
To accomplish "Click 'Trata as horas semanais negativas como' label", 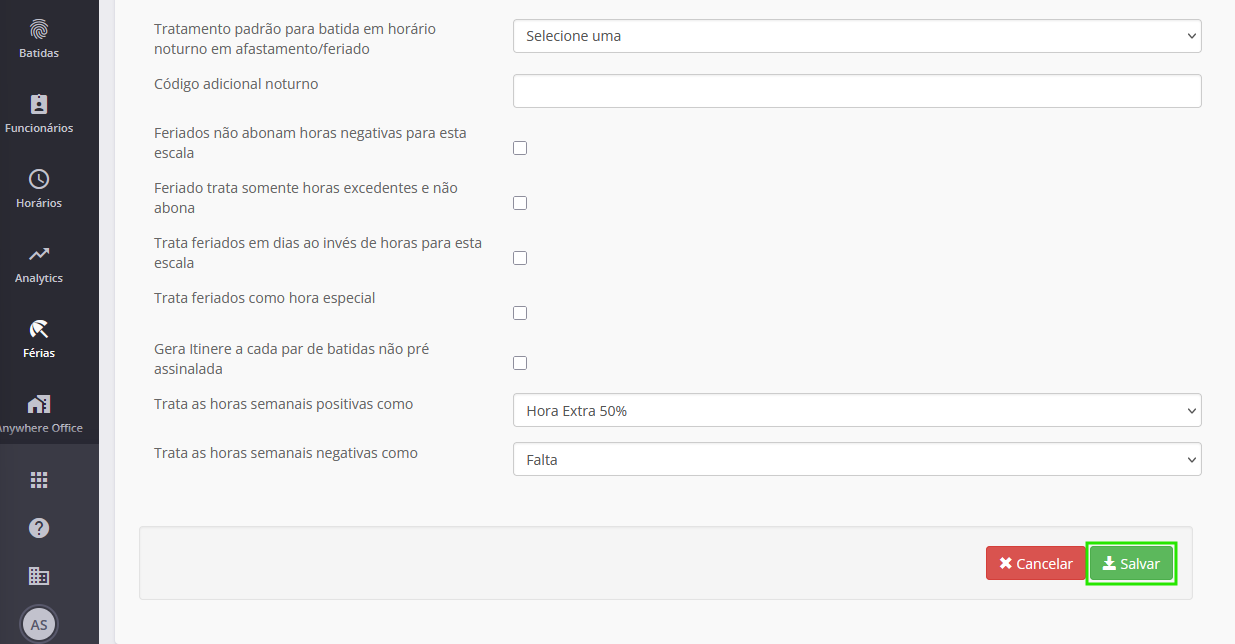I will pos(286,453).
